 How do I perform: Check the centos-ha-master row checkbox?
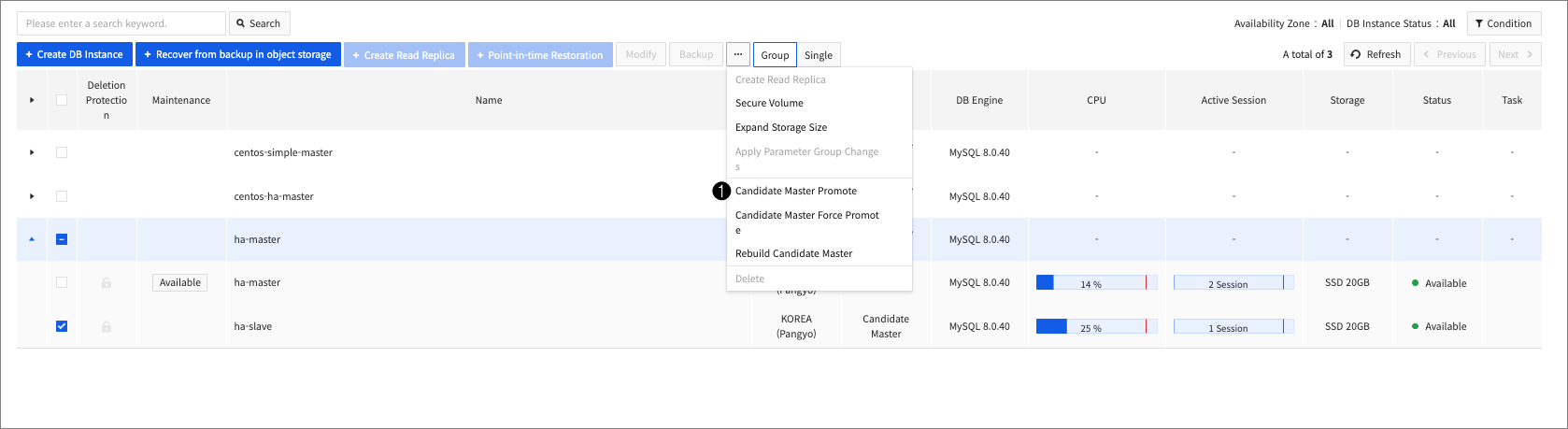(62, 196)
